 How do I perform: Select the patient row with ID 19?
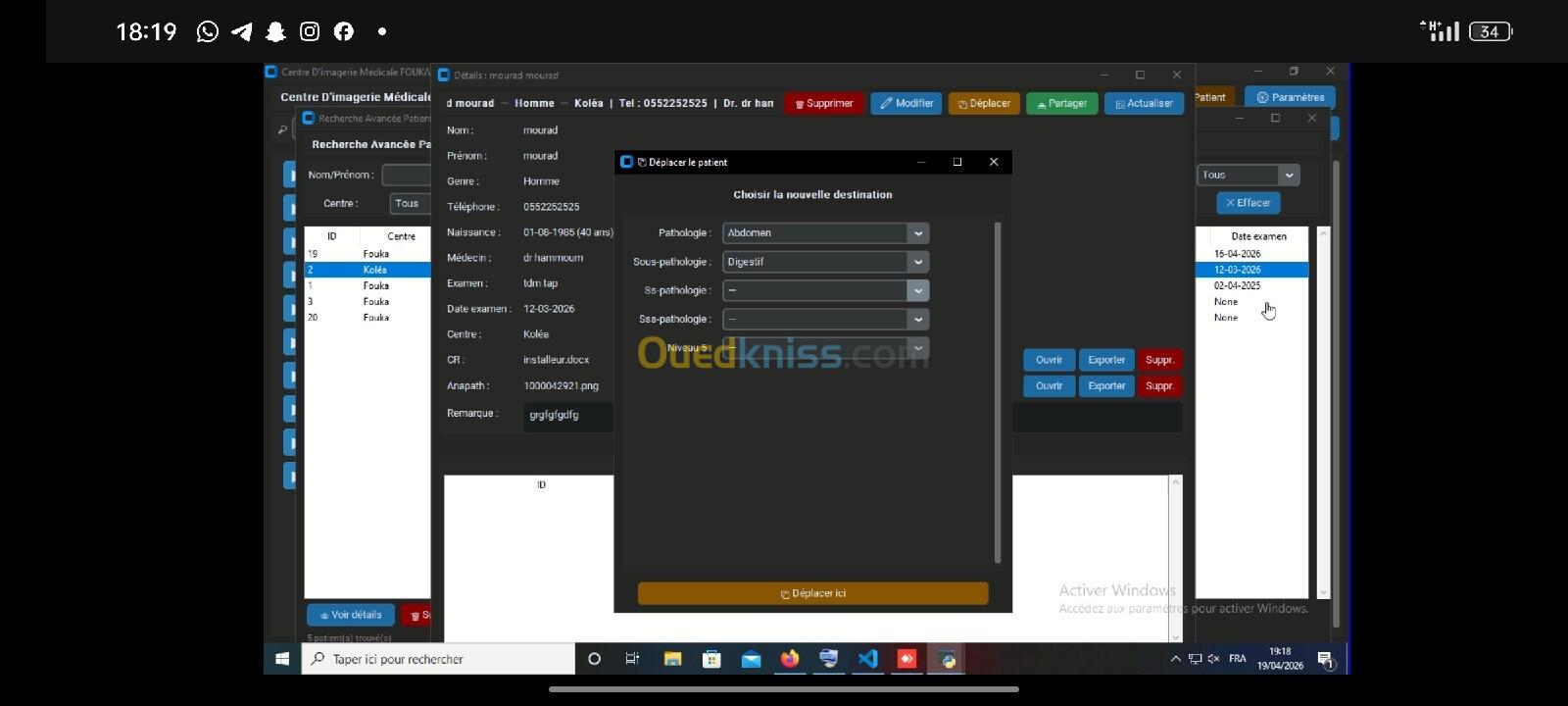pos(367,254)
